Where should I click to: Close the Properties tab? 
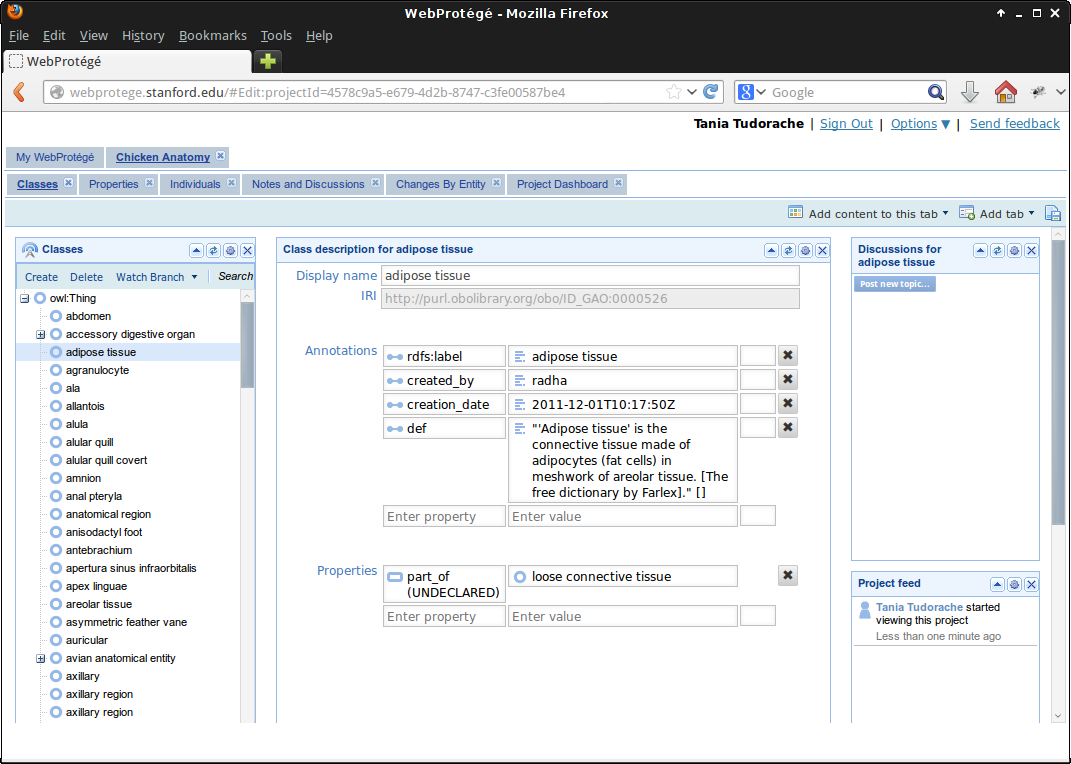coord(149,182)
